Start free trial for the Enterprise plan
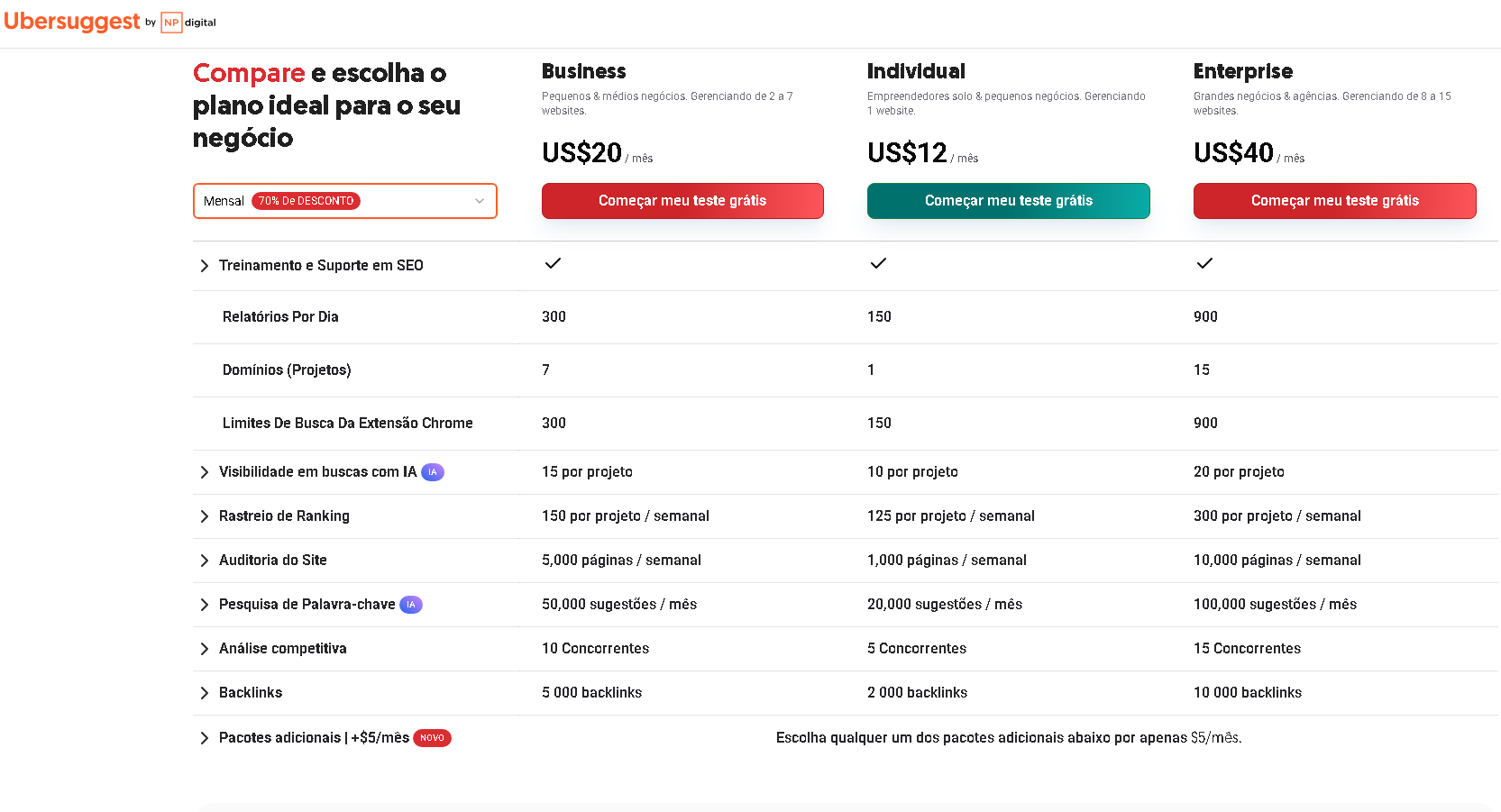The height and width of the screenshot is (812, 1501). pos(1334,200)
